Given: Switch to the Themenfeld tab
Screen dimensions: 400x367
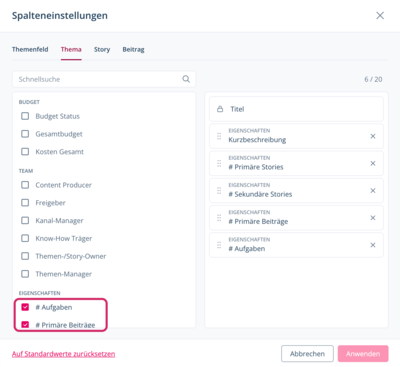Looking at the screenshot, I should click(30, 49).
